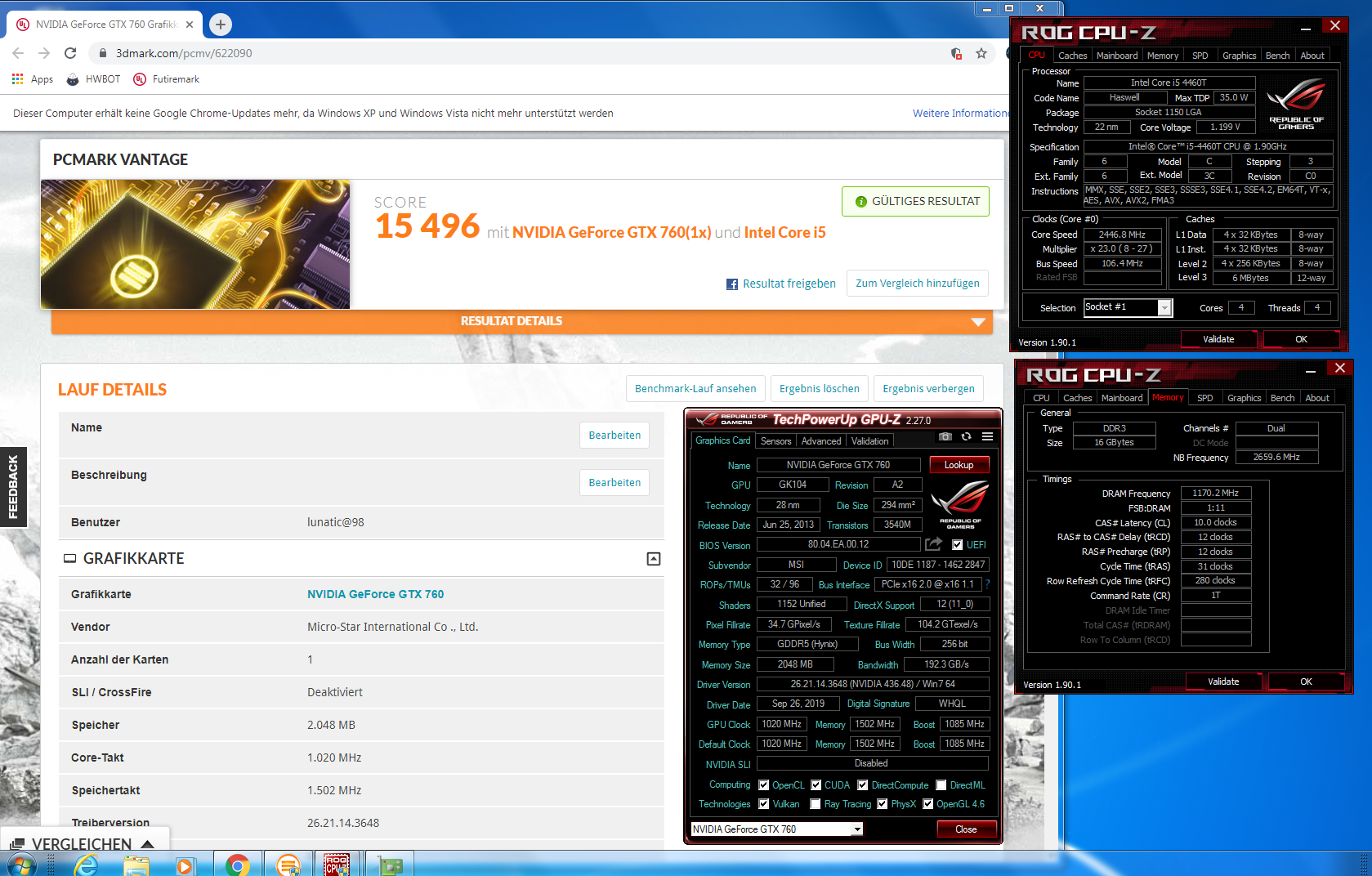Image resolution: width=1372 pixels, height=876 pixels.
Task: Toggle the DirectCompute checkbox
Action: 862,785
